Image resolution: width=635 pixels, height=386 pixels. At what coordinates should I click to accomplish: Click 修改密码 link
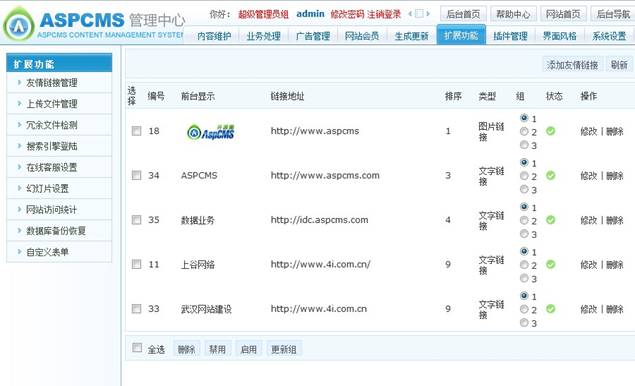coord(347,14)
